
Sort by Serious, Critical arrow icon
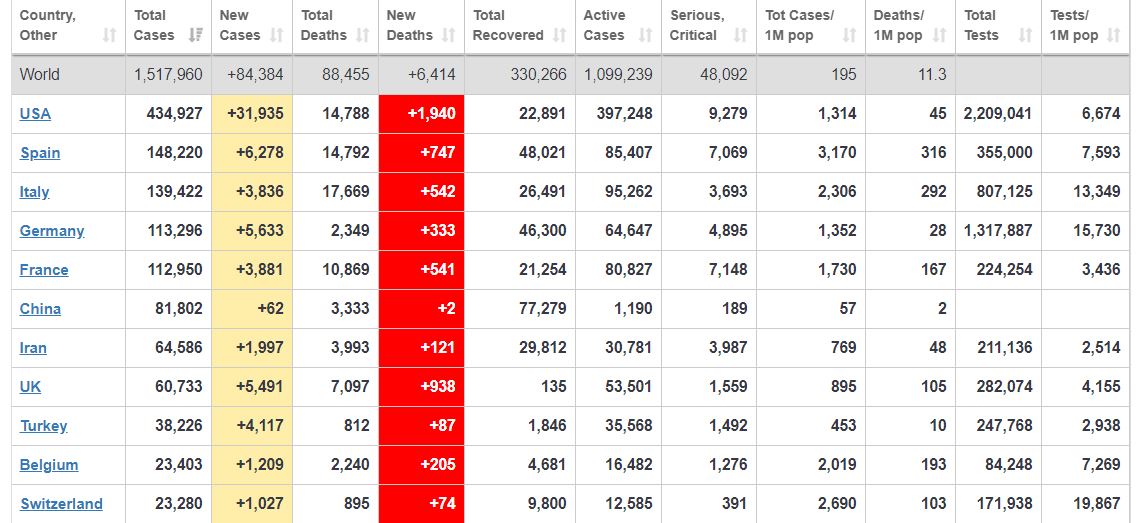pyautogui.click(x=741, y=35)
